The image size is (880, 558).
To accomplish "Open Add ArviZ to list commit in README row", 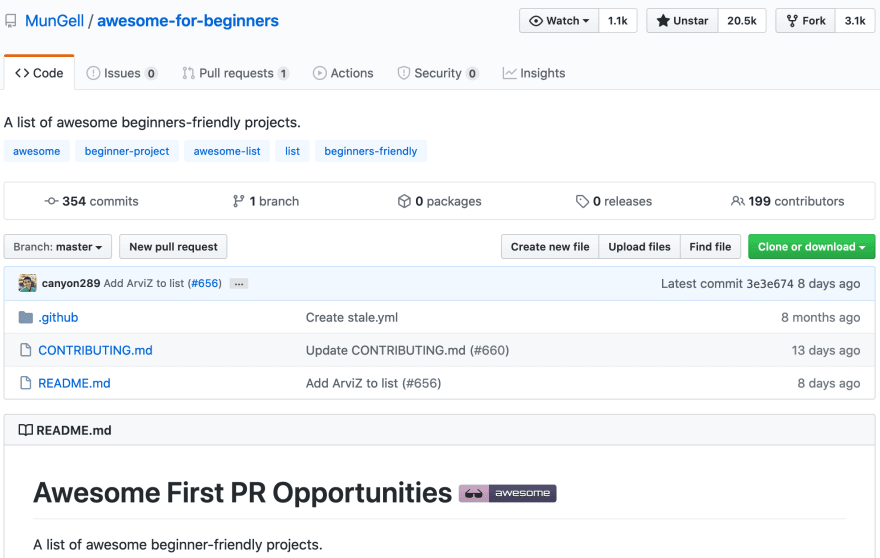I will tap(374, 383).
